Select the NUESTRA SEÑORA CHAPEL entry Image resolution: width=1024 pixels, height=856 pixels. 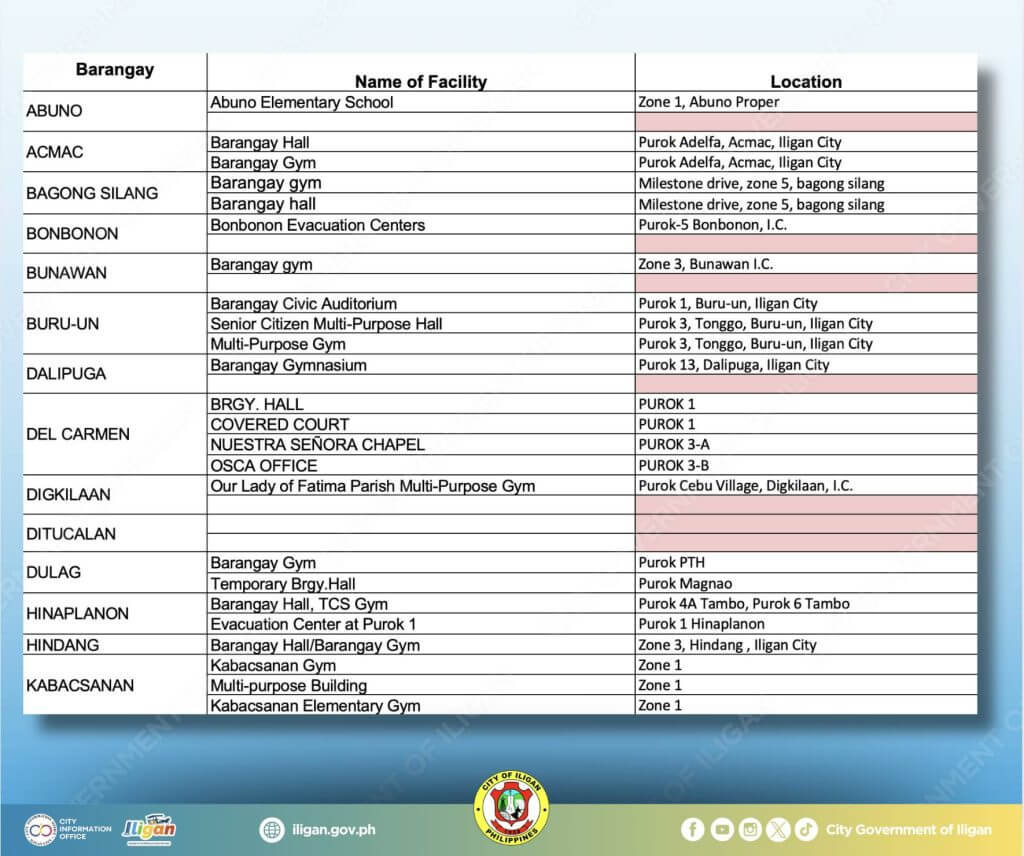pyautogui.click(x=317, y=444)
